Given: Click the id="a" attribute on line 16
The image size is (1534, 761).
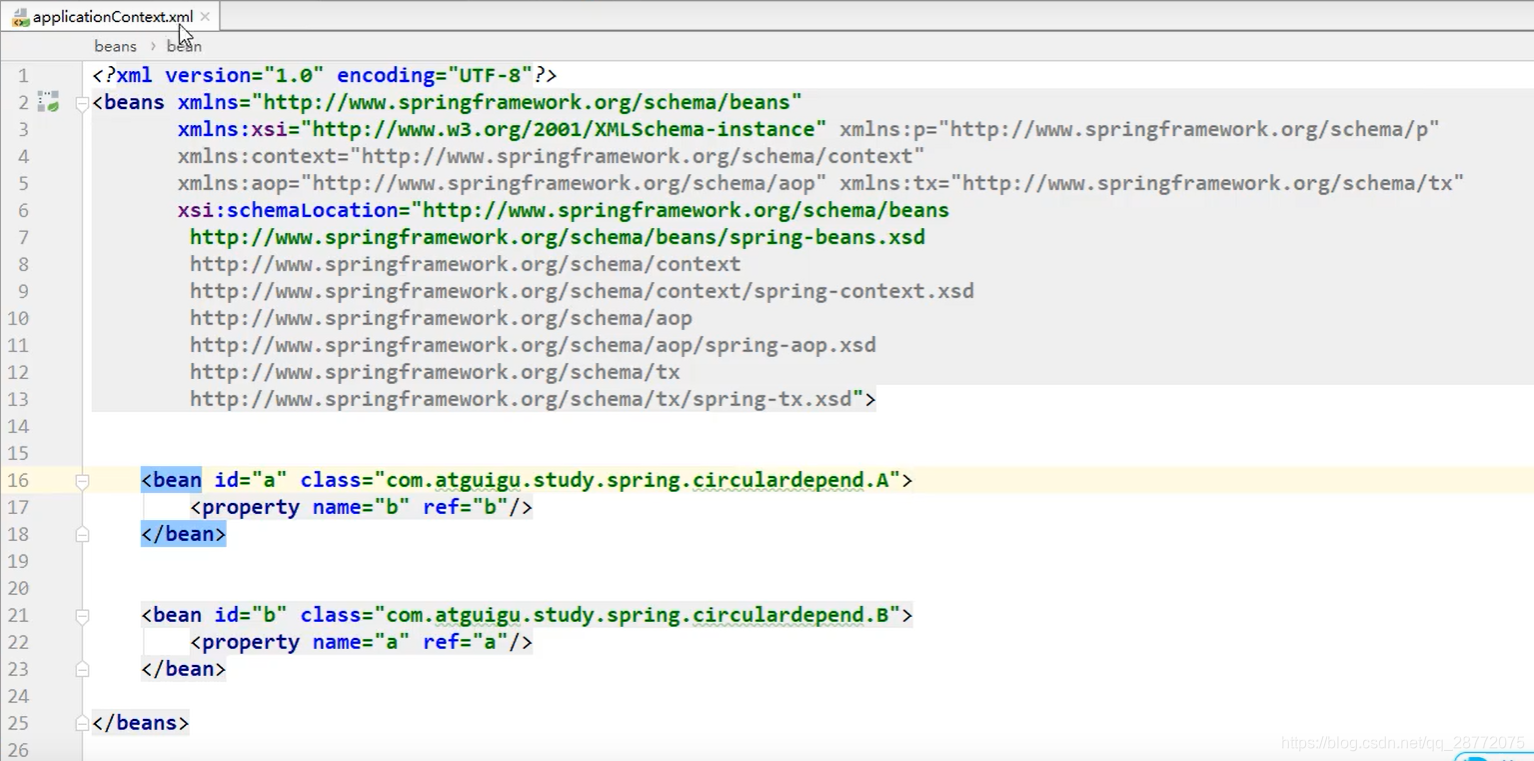Looking at the screenshot, I should pos(251,480).
